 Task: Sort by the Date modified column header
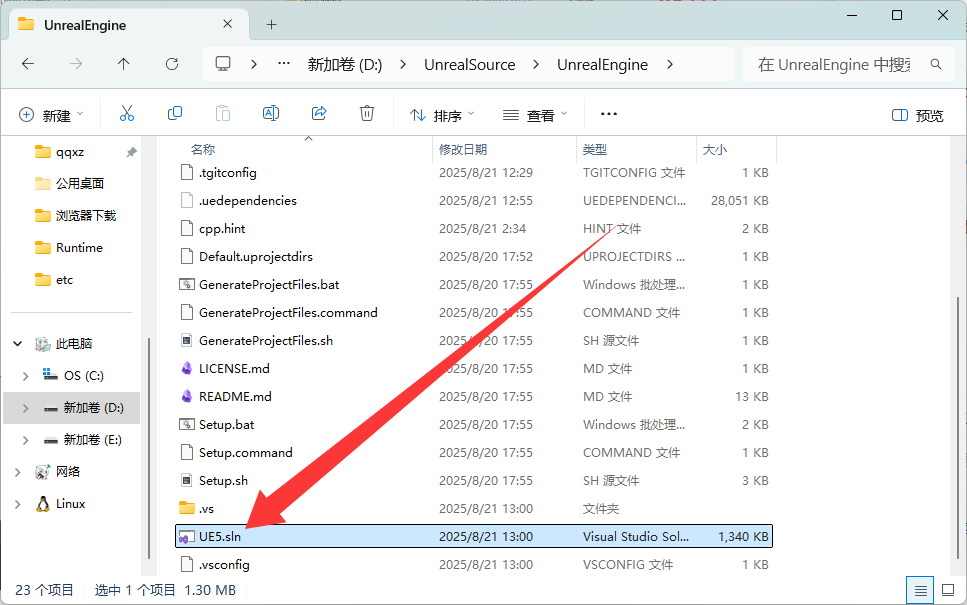(x=463, y=149)
